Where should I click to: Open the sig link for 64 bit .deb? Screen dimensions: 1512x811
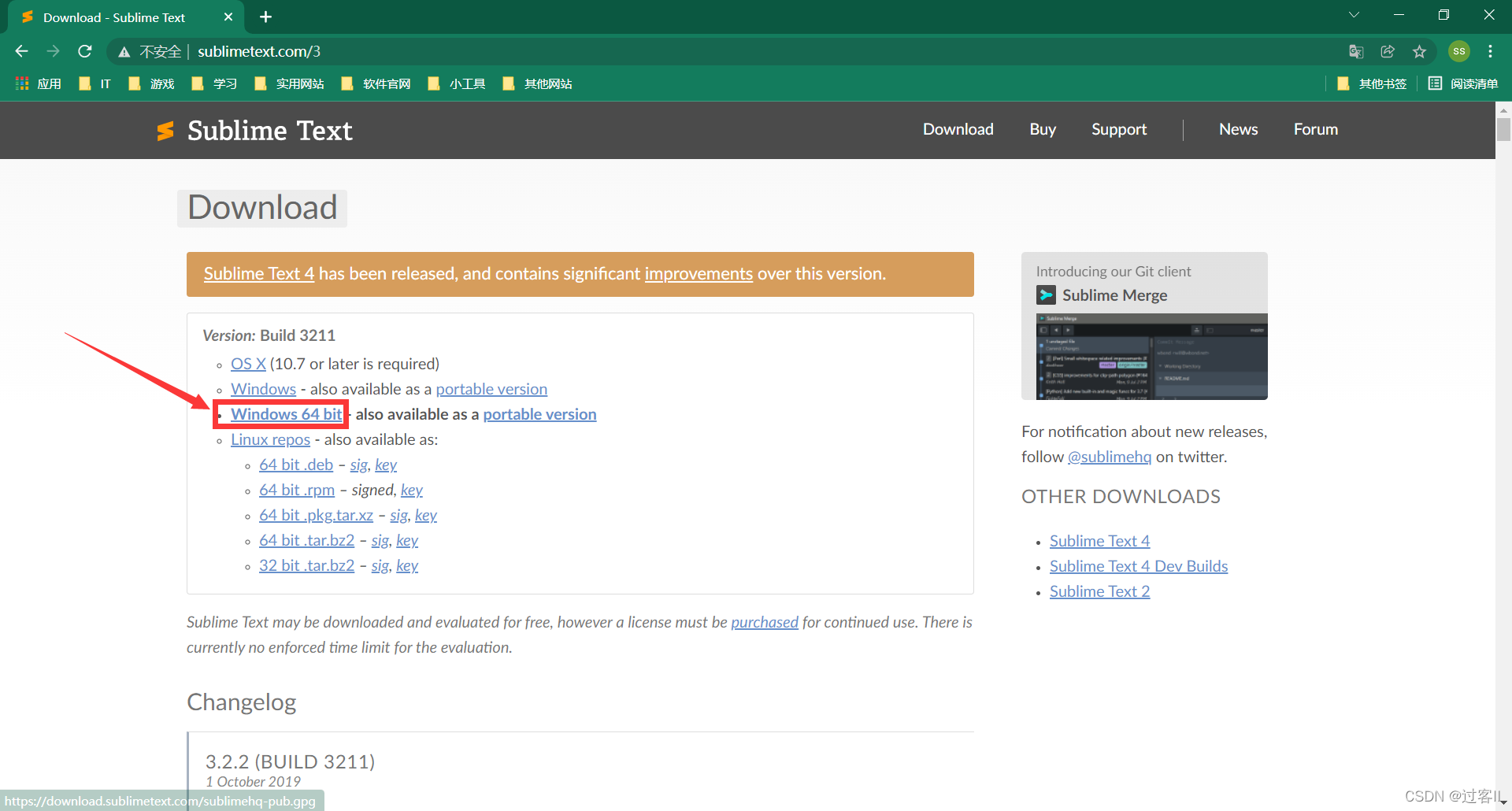(x=359, y=465)
